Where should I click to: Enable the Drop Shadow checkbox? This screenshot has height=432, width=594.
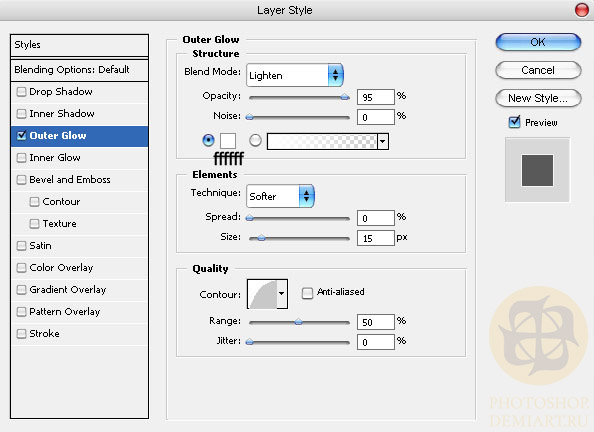[21, 92]
